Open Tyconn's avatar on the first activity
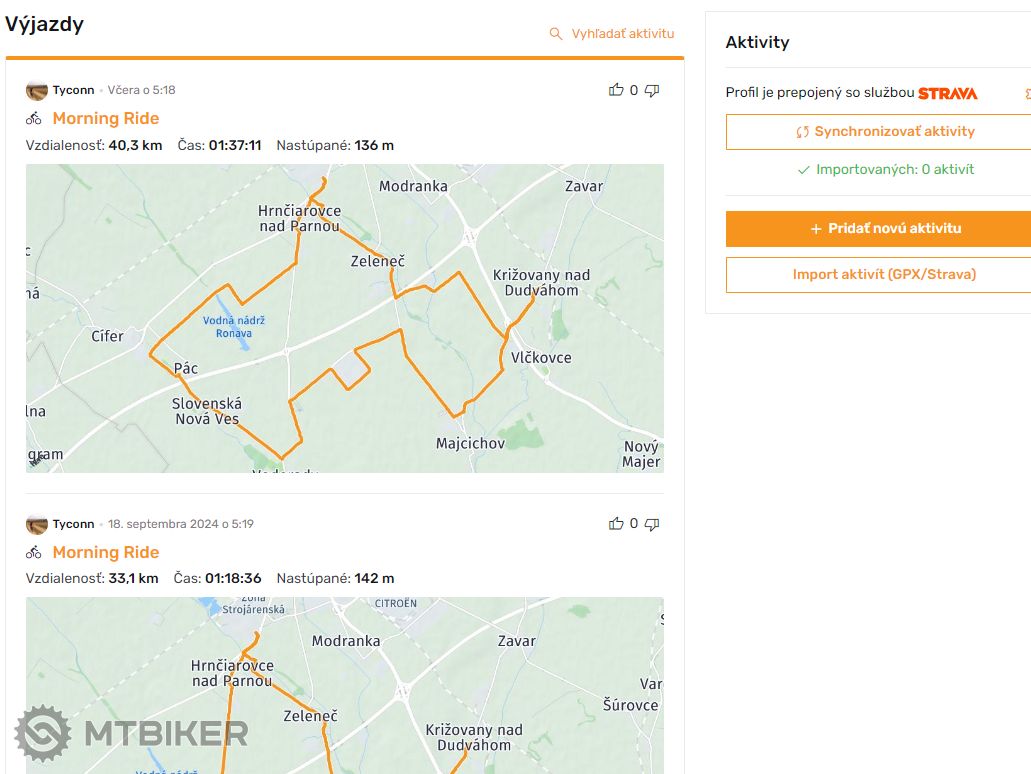Image resolution: width=1031 pixels, height=774 pixels. click(37, 90)
